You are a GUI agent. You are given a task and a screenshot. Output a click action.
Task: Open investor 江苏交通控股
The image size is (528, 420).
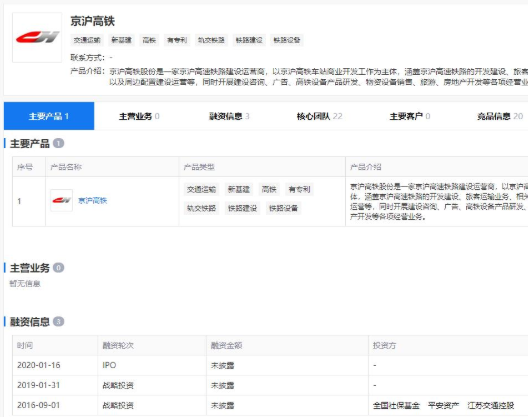click(x=491, y=405)
